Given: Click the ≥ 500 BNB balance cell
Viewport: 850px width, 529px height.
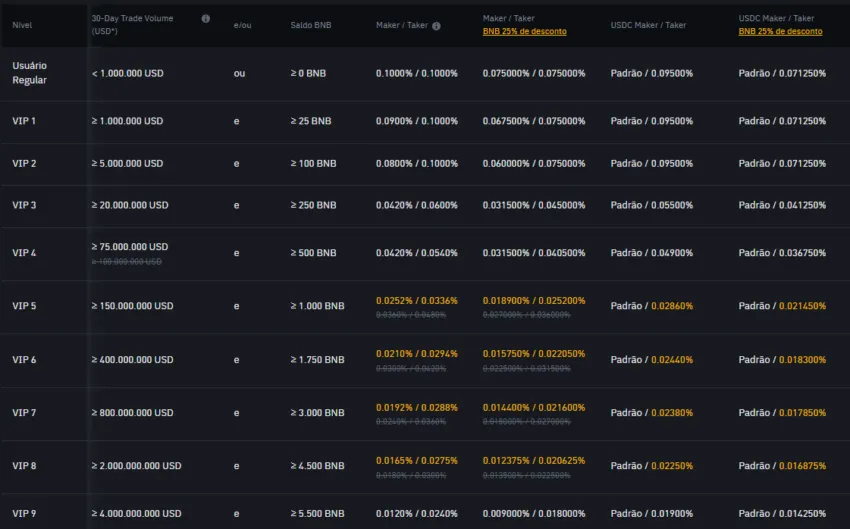Looking at the screenshot, I should coord(313,253).
